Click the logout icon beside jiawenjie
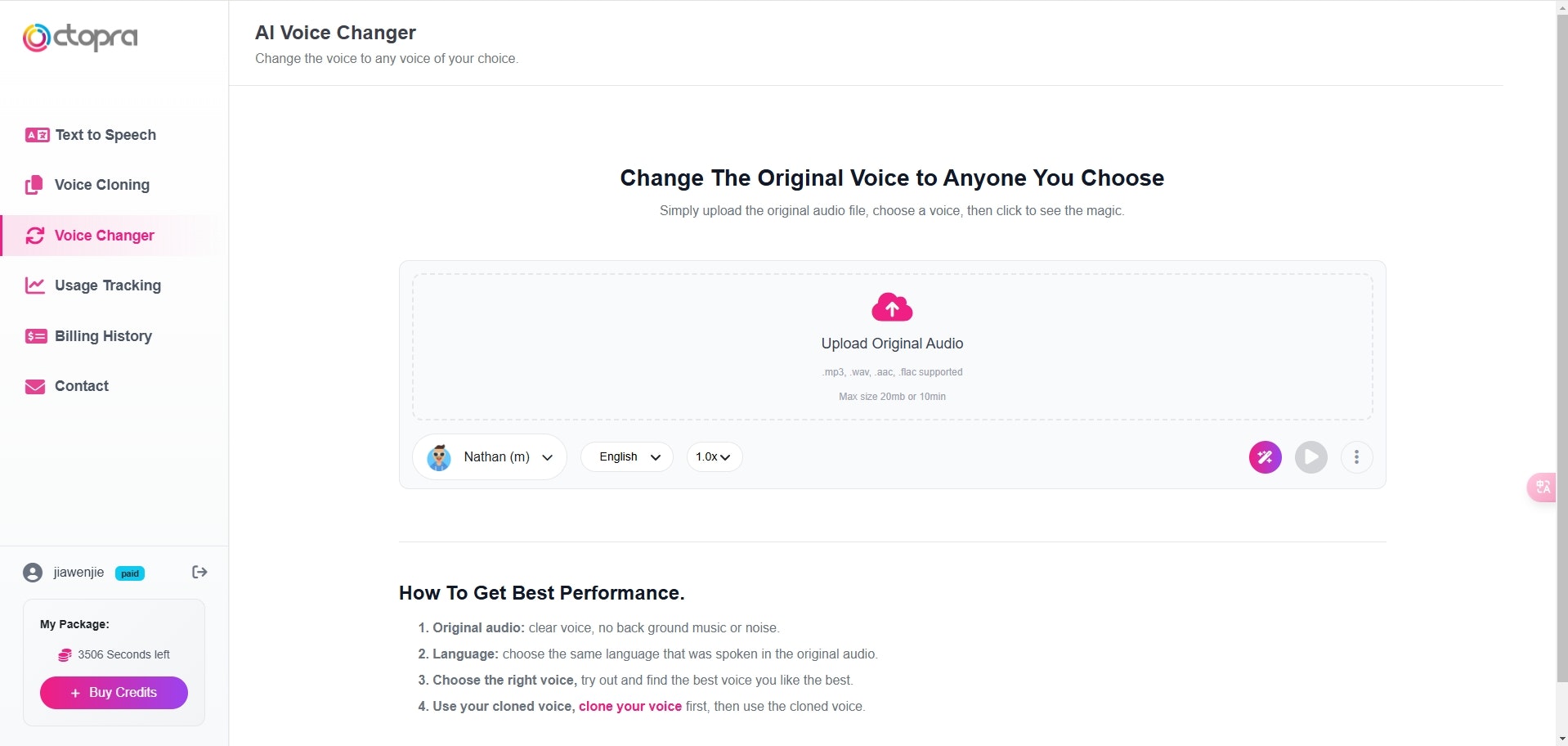The image size is (1568, 746). (199, 572)
